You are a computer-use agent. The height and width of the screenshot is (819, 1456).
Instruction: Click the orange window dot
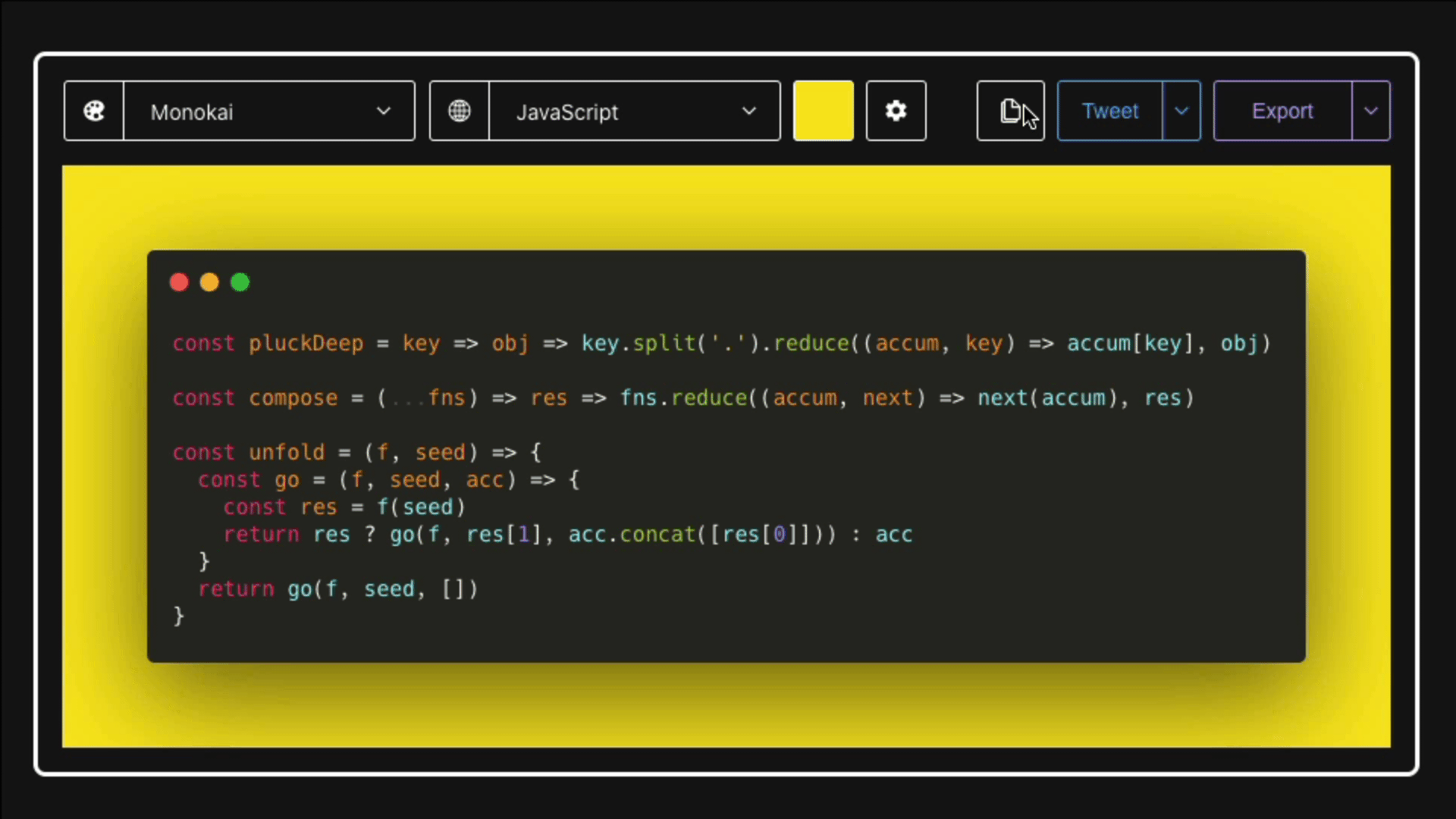[x=209, y=283]
